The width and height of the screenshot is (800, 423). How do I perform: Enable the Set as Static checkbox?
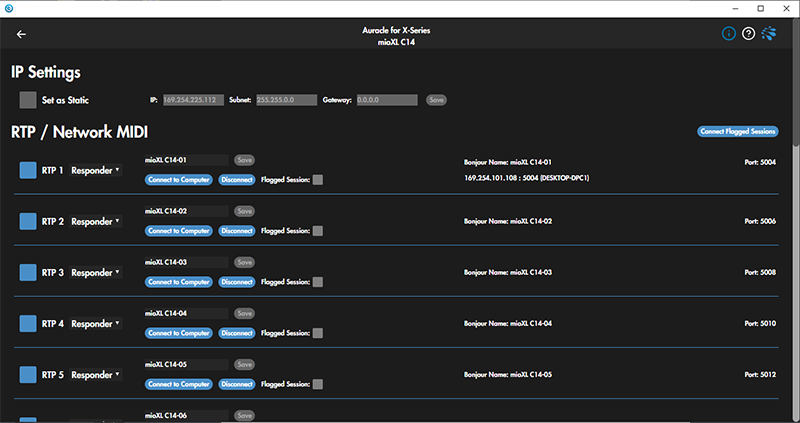[28, 100]
